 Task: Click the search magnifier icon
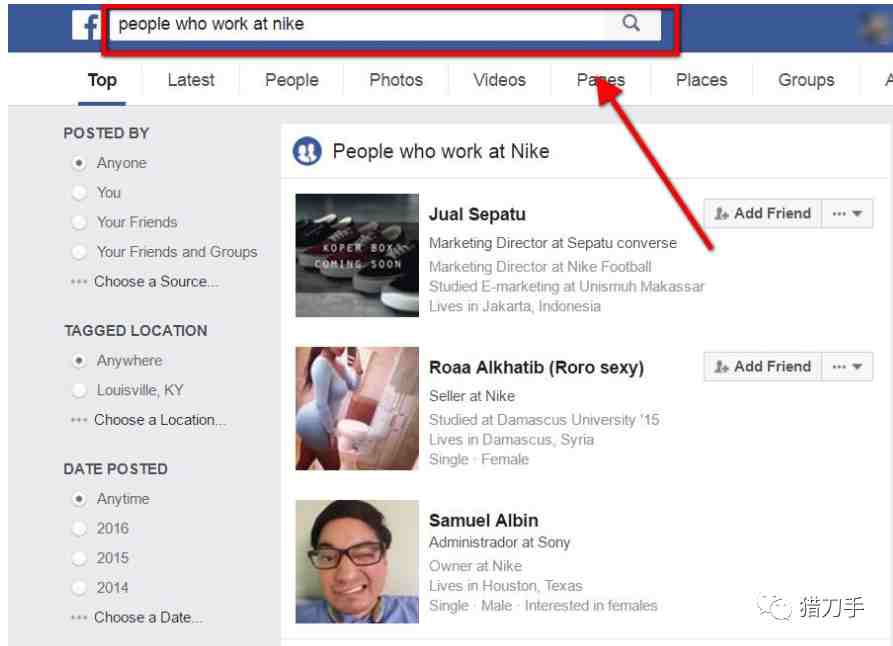tap(631, 23)
